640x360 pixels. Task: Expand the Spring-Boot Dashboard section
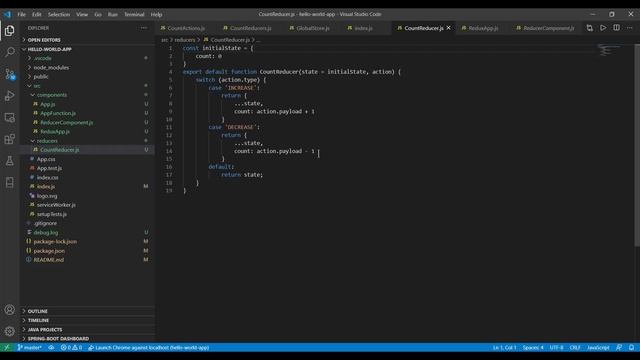(x=58, y=338)
